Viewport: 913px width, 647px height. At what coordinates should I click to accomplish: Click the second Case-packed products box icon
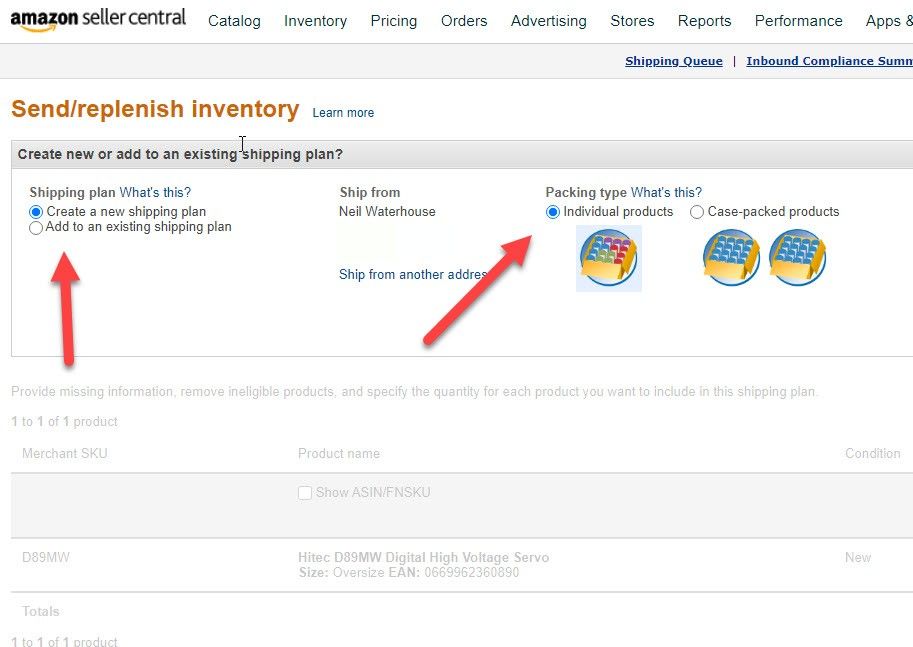coord(797,257)
